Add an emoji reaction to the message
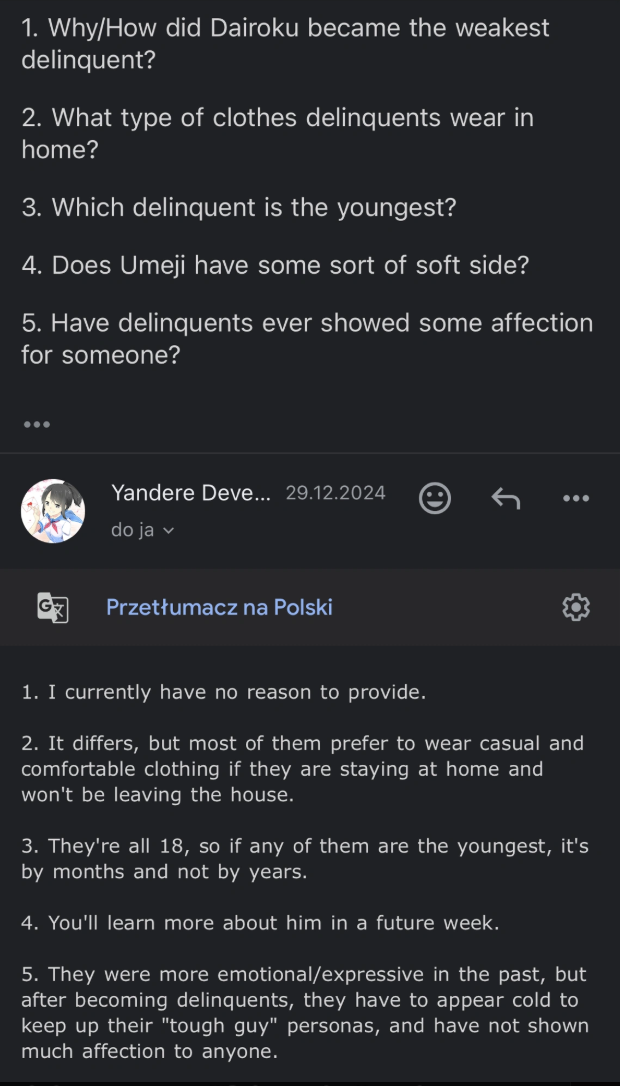Image resolution: width=620 pixels, height=1086 pixels. coord(434,498)
